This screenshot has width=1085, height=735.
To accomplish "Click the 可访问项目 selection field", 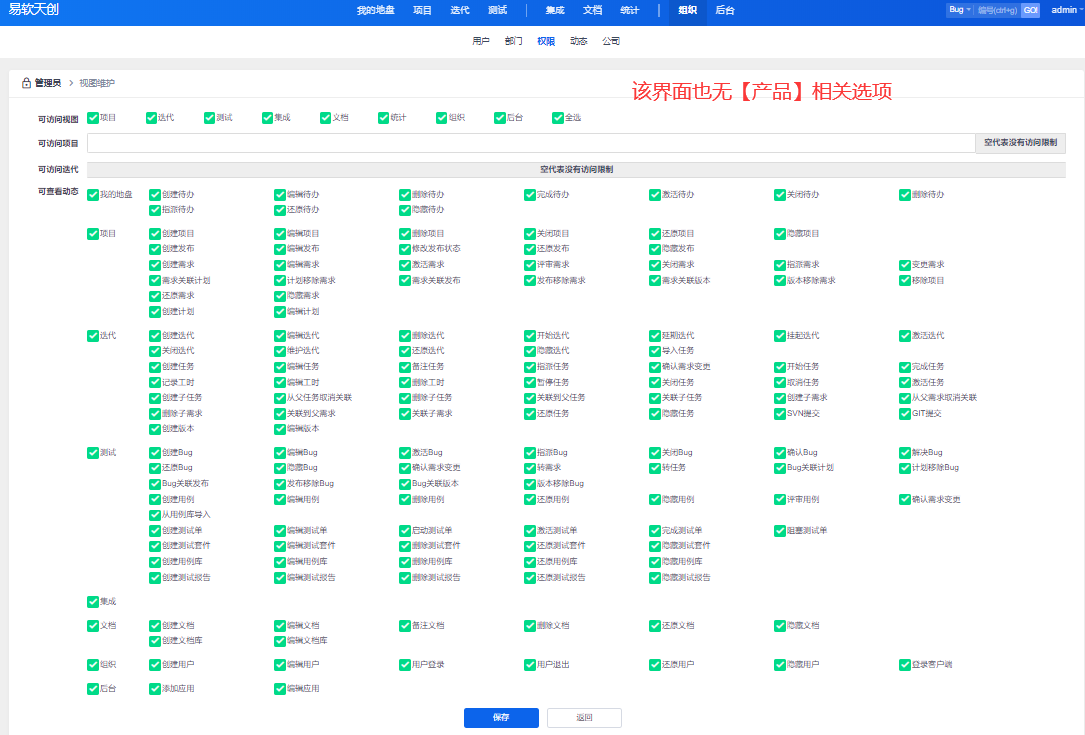I will pyautogui.click(x=530, y=143).
